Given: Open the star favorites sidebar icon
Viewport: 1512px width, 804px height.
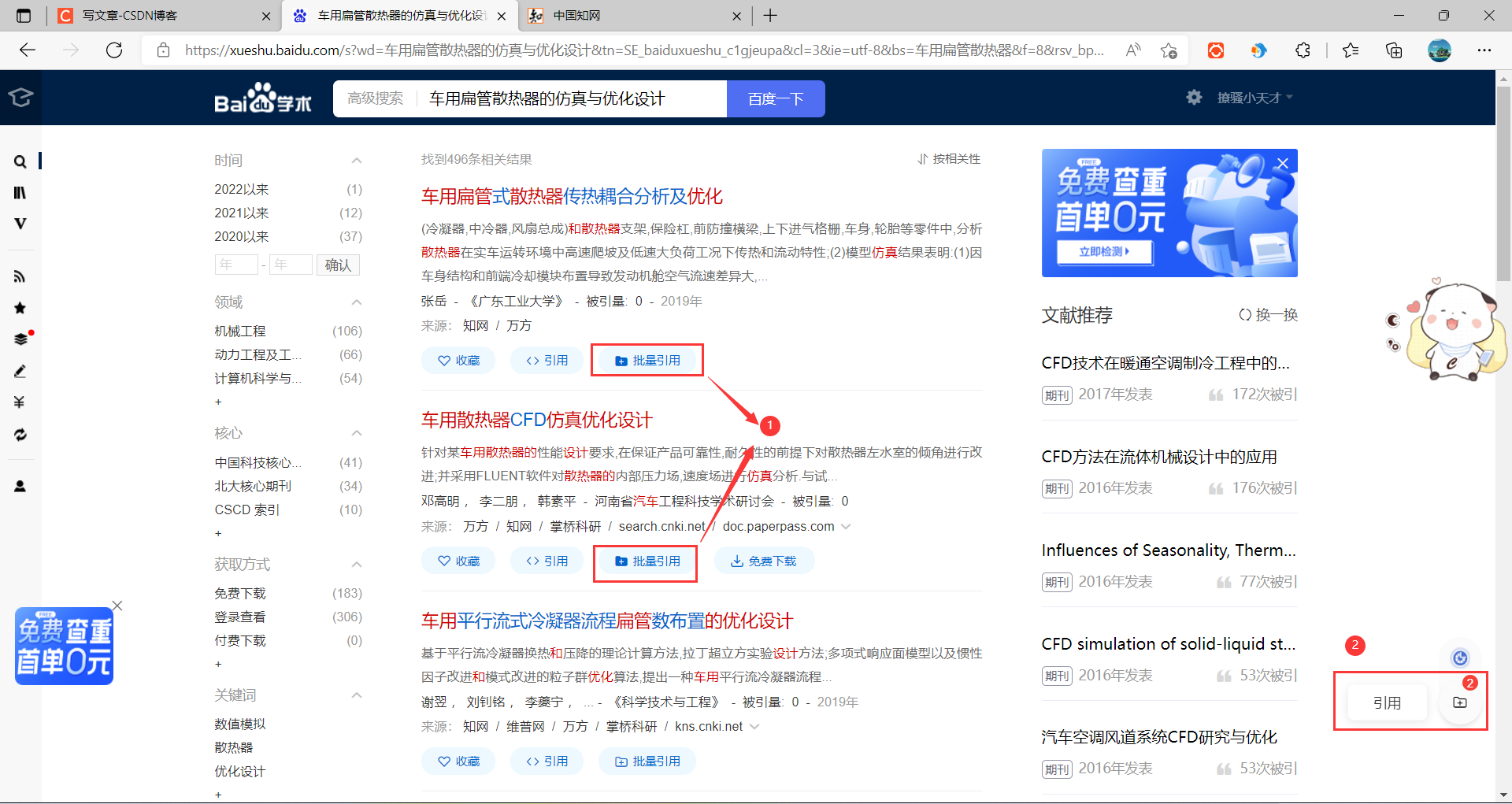Looking at the screenshot, I should pyautogui.click(x=20, y=308).
